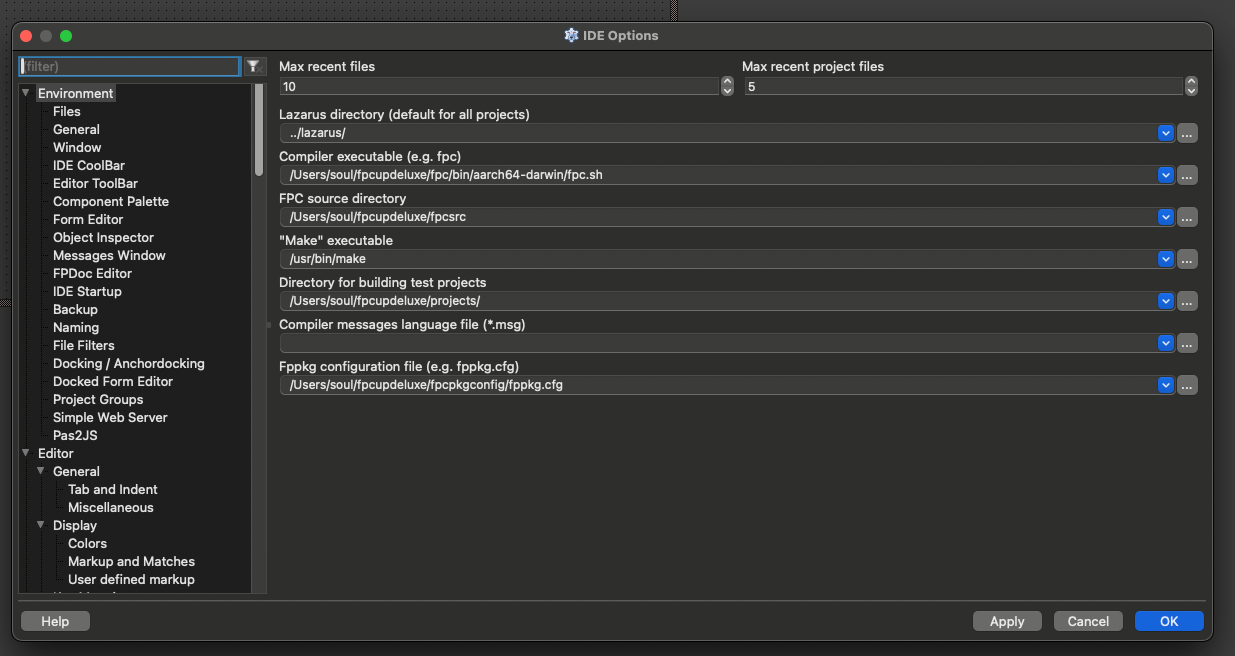This screenshot has height=656, width=1235.
Task: Open IDE CoolBar settings
Action: [x=89, y=165]
